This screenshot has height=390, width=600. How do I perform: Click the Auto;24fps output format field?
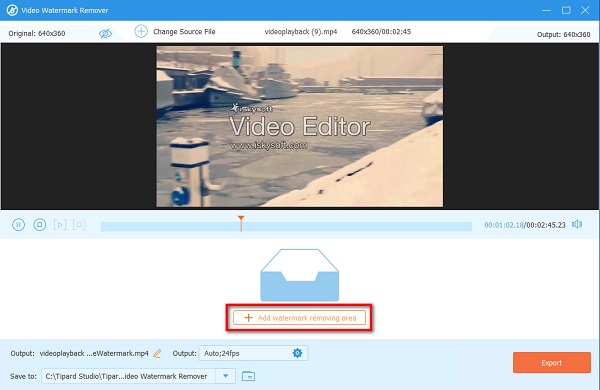pyautogui.click(x=253, y=353)
